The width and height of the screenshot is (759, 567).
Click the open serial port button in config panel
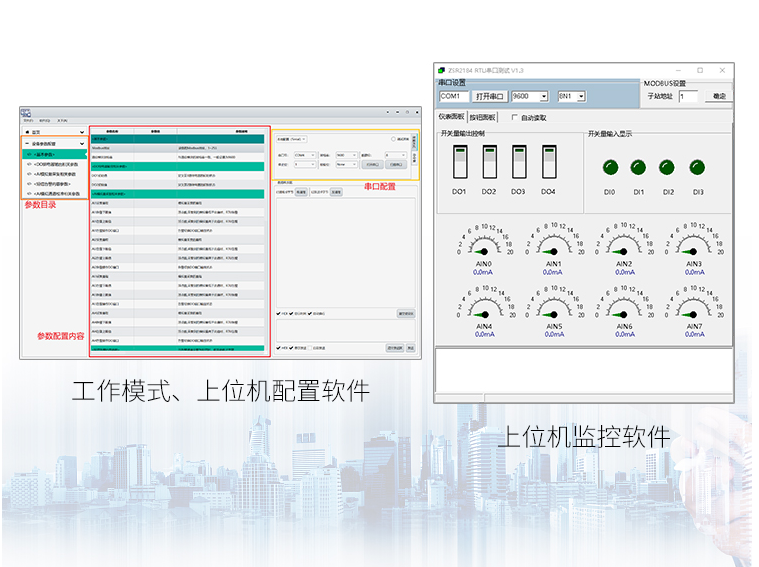(372, 165)
